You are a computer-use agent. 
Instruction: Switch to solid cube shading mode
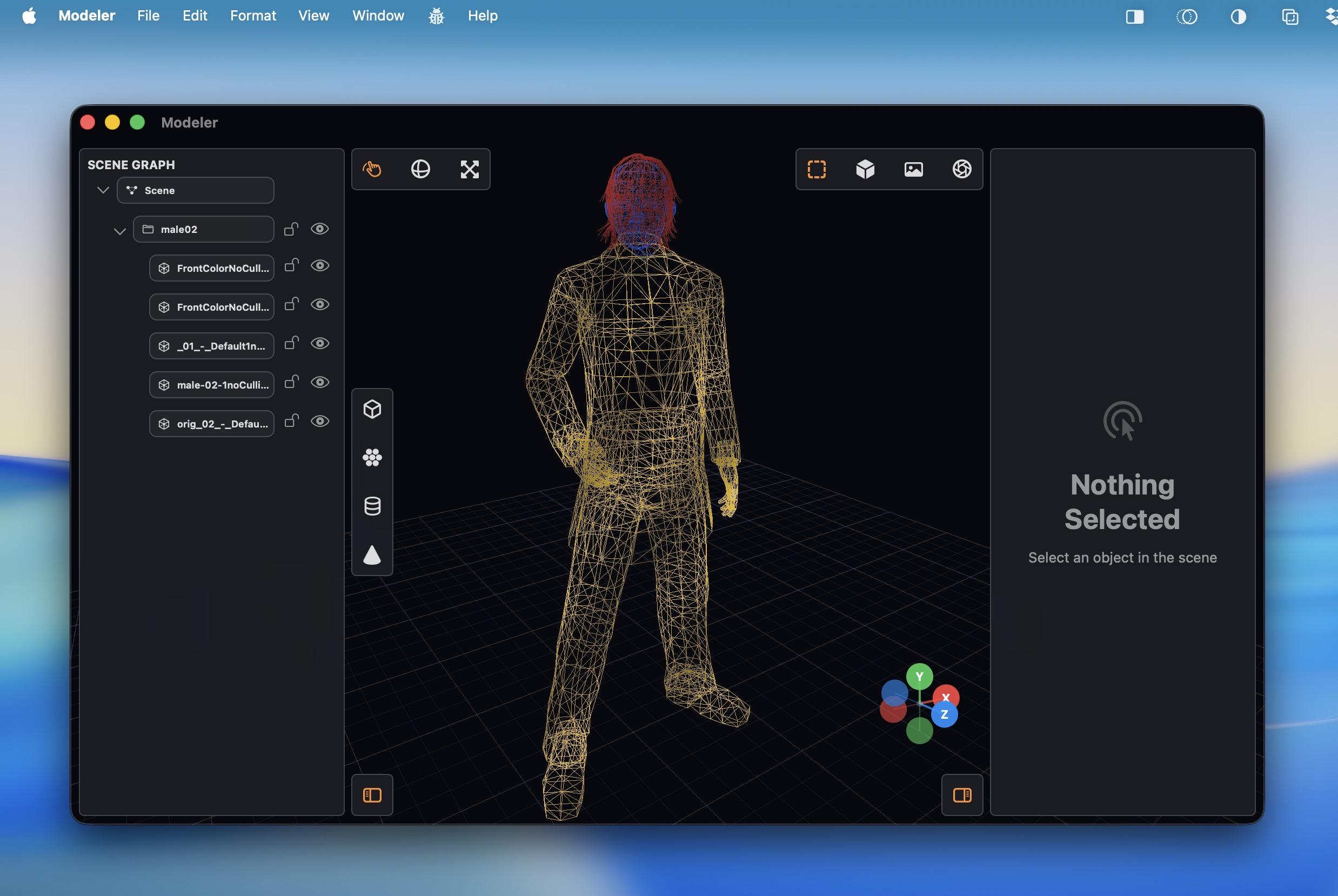(865, 169)
